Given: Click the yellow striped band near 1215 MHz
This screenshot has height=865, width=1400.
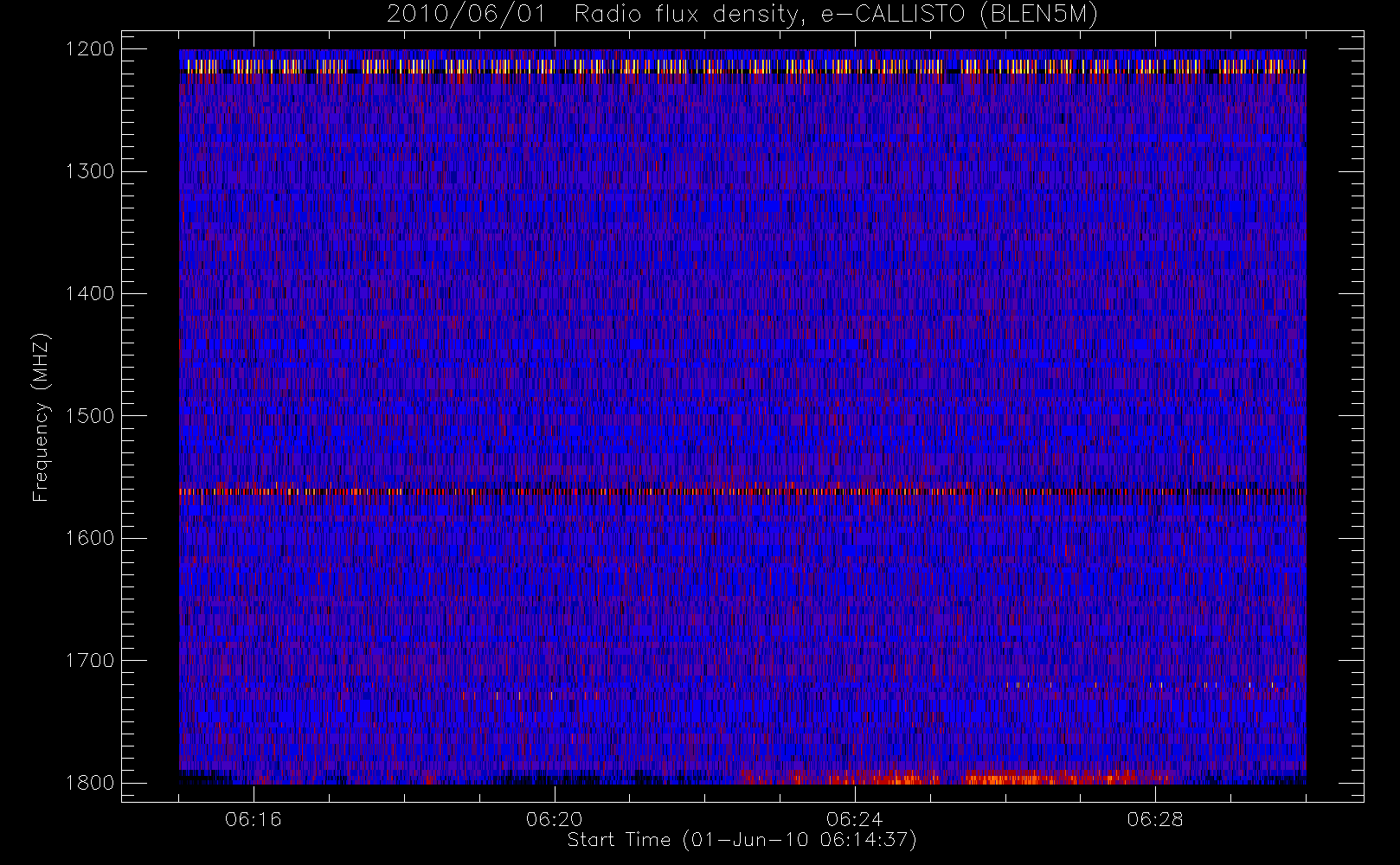Looking at the screenshot, I should (x=742, y=66).
